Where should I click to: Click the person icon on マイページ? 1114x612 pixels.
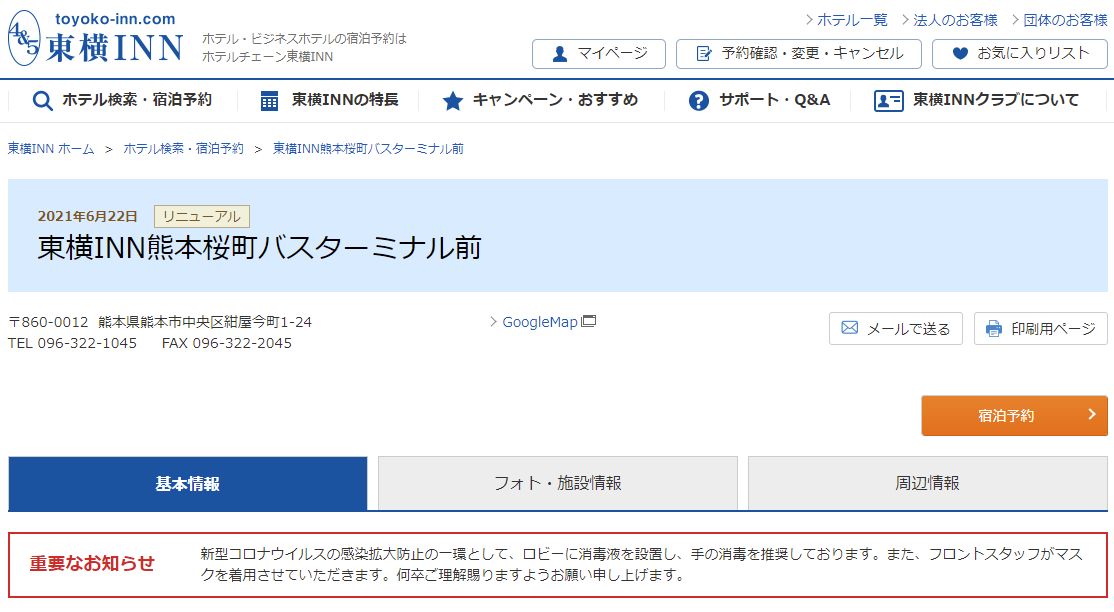560,54
